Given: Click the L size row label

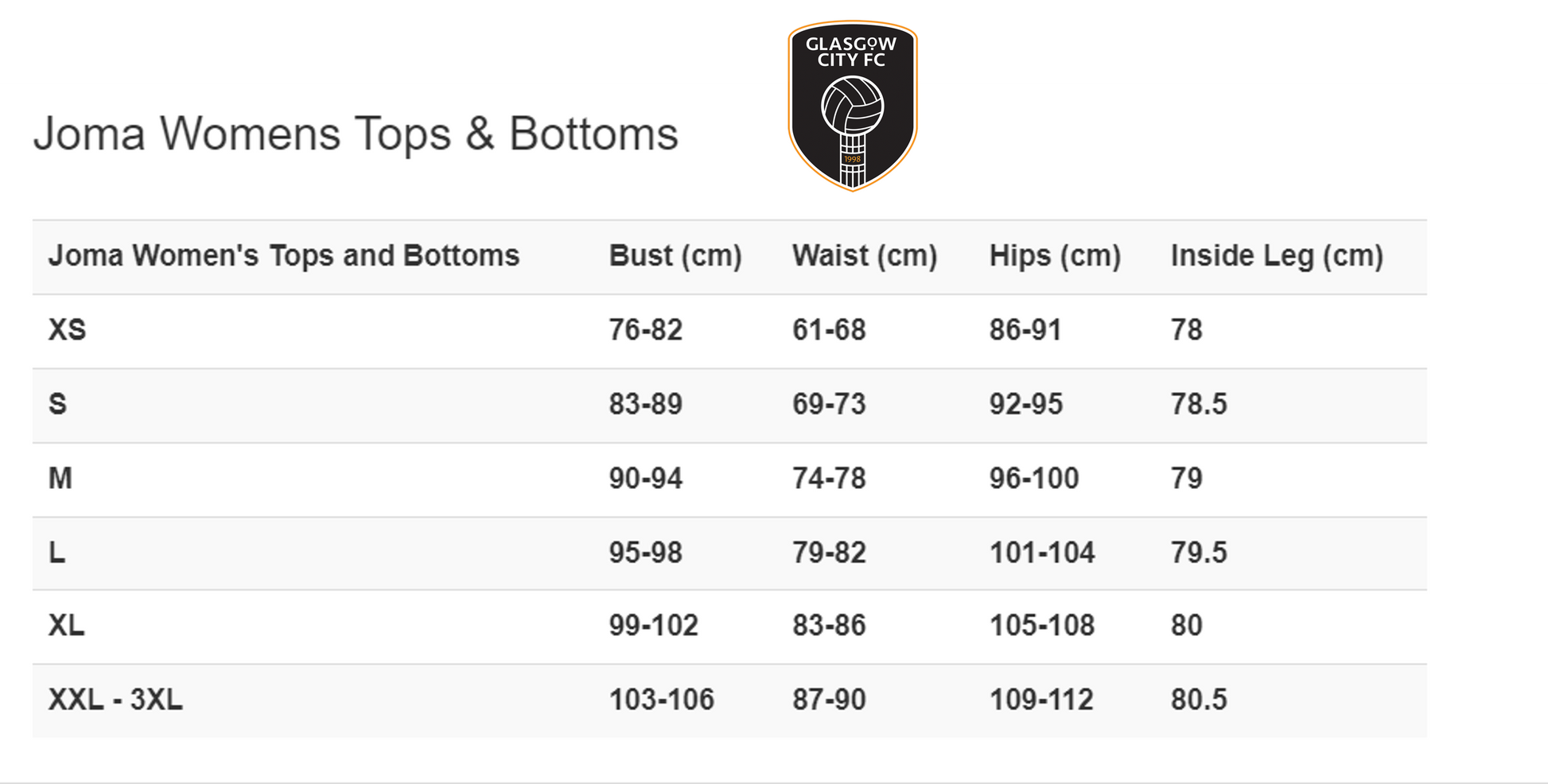Looking at the screenshot, I should (x=57, y=553).
